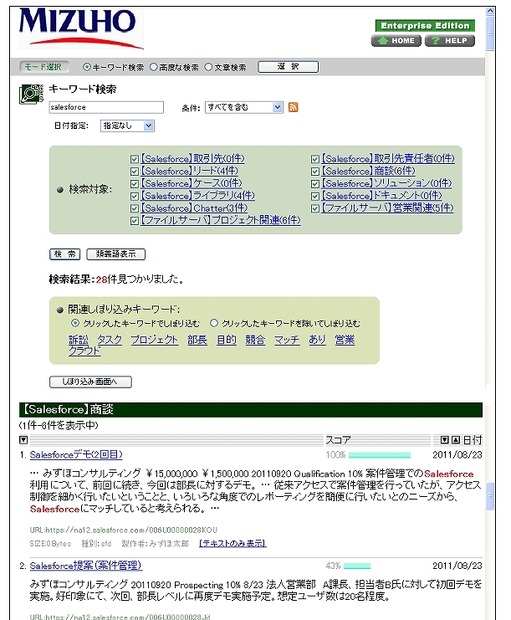Open the 日付指定 指定なし dropdown
This screenshot has height=620, width=511.
click(127, 126)
